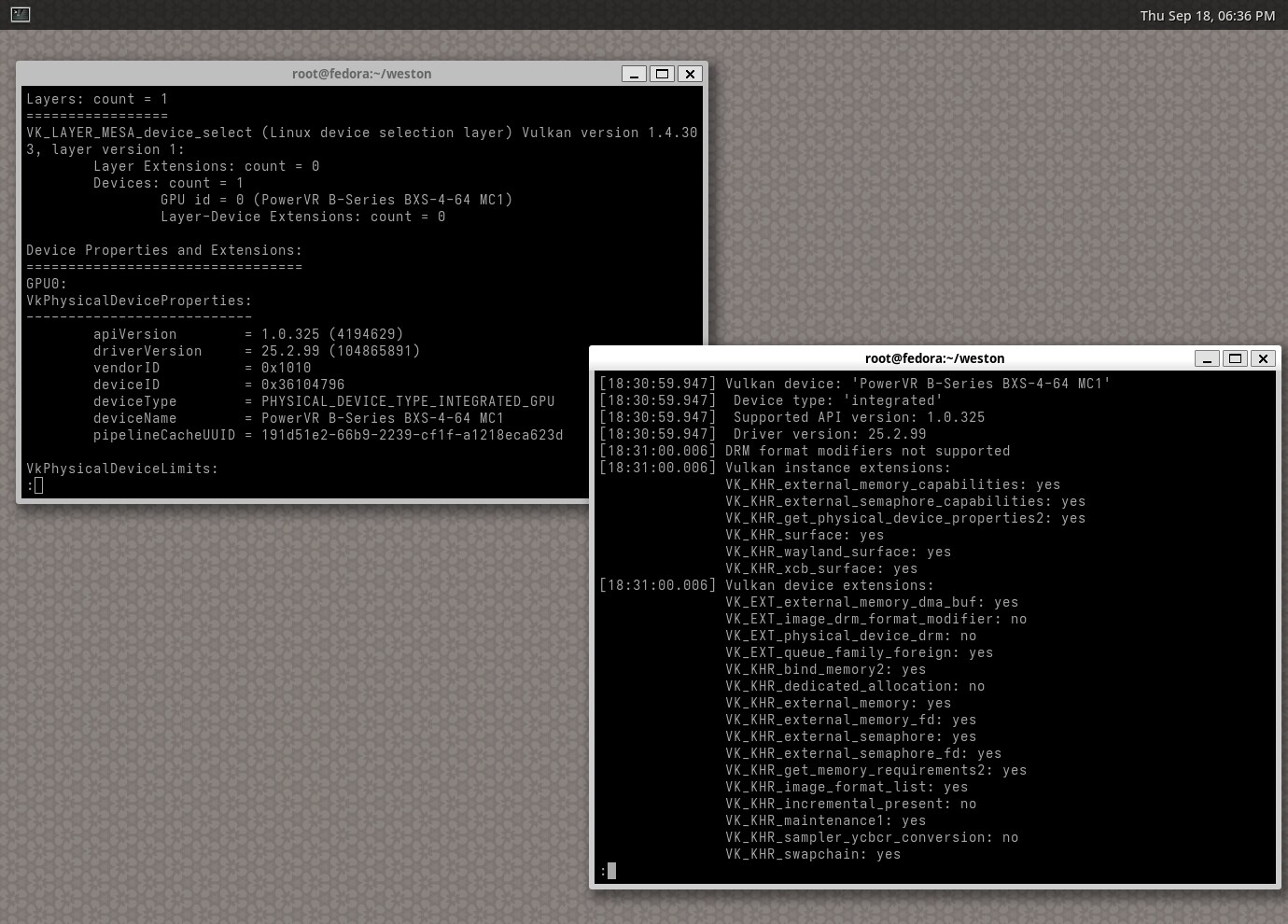Close the terminal listing Vulkan device extensions
Viewport: 1288px width, 924px height.
[x=1263, y=358]
